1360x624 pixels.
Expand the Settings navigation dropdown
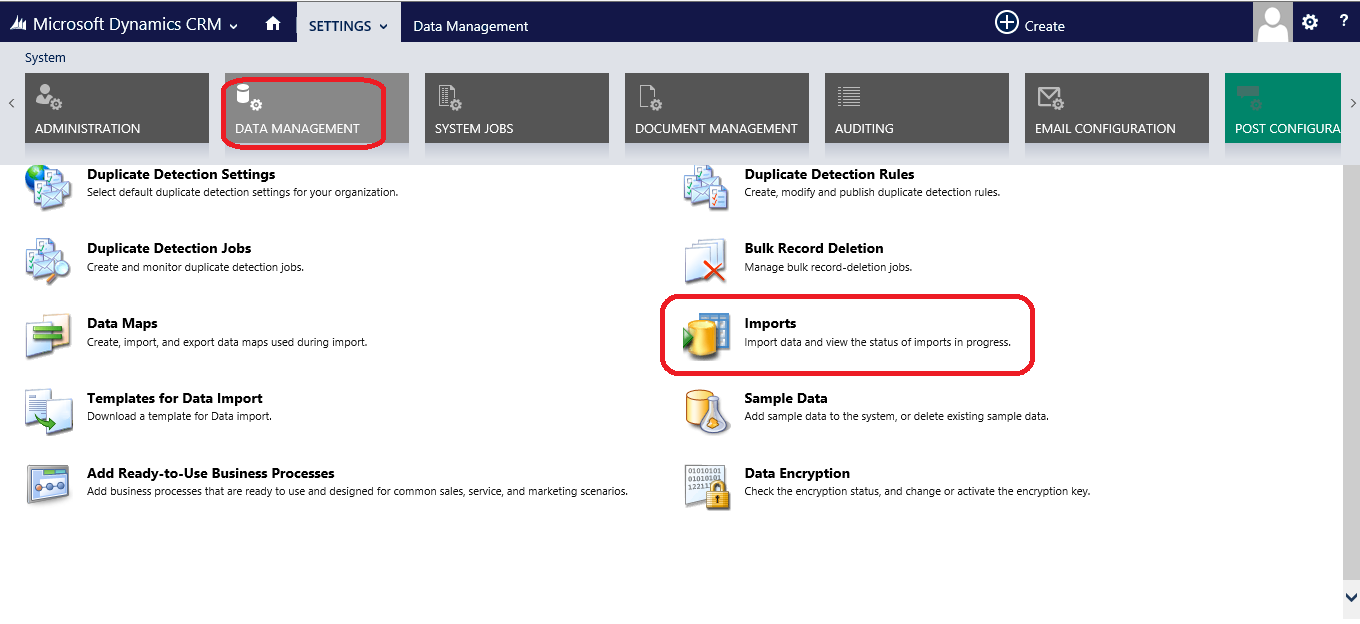tap(384, 27)
